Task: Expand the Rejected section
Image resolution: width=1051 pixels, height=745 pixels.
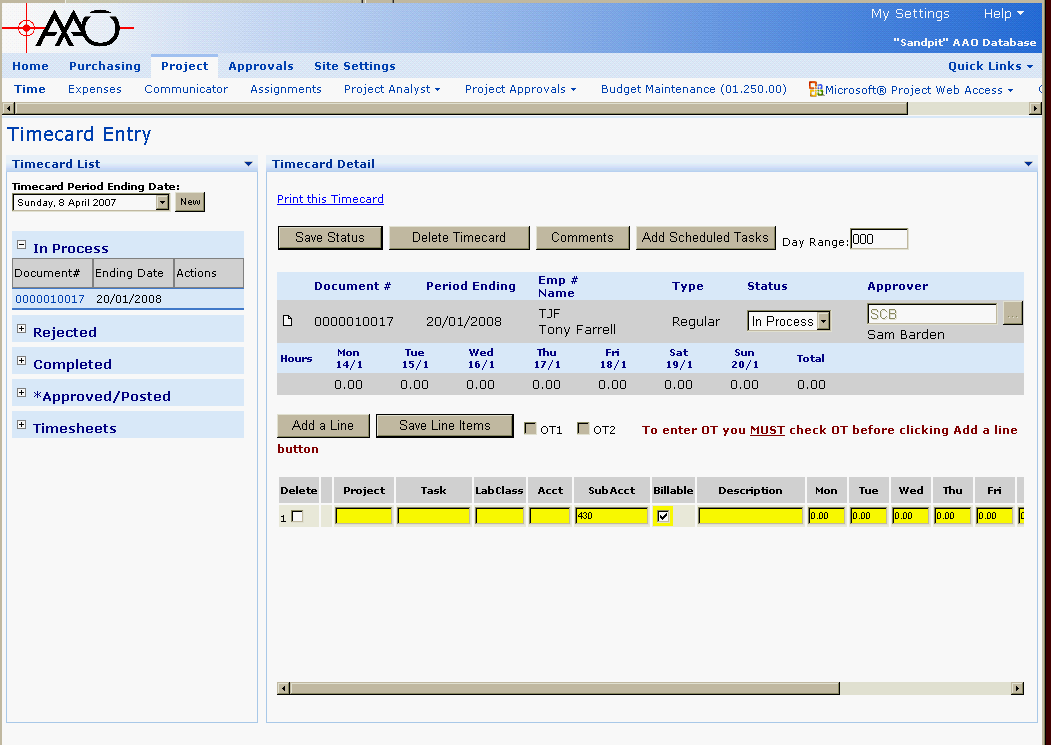Action: point(21,329)
